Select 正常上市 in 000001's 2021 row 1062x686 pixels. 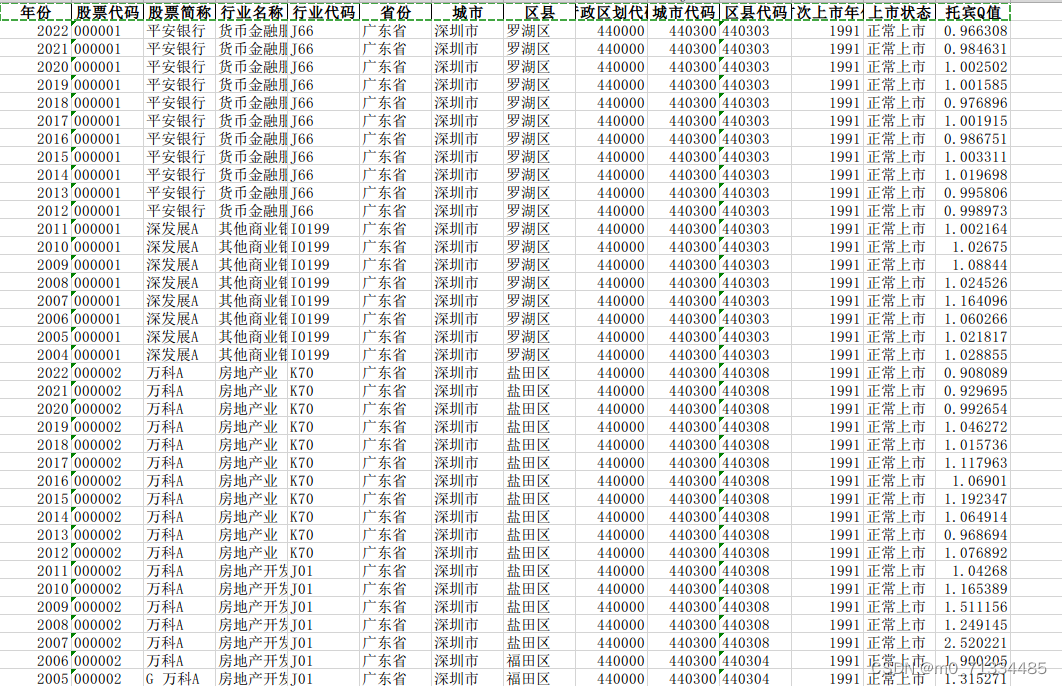point(899,49)
